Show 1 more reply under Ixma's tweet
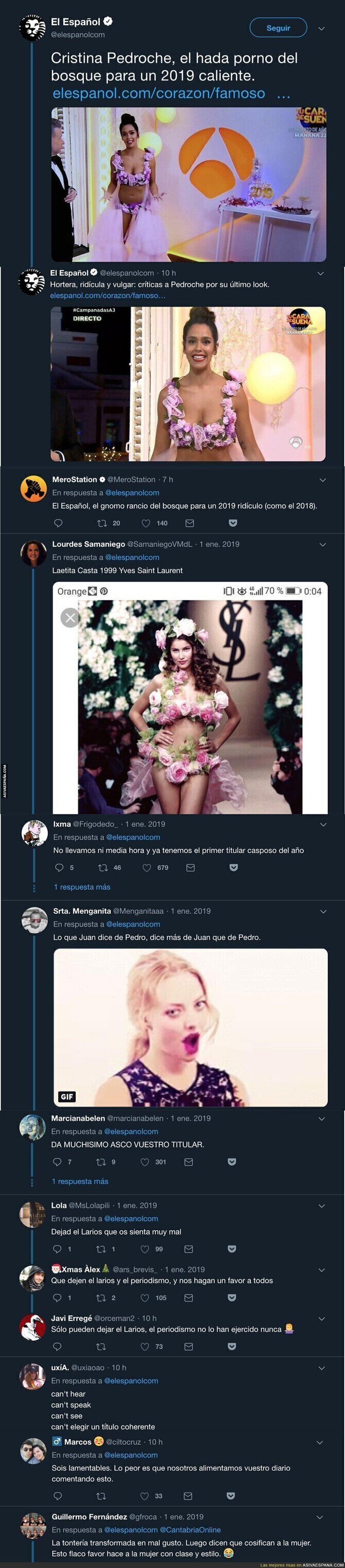The width and height of the screenshot is (345, 1568). [82, 887]
